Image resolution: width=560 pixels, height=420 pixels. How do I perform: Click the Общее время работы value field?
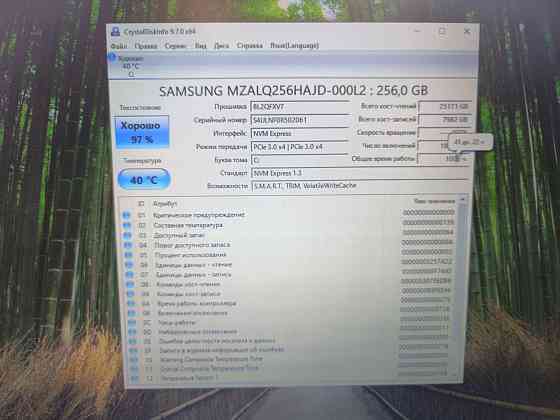[445, 159]
